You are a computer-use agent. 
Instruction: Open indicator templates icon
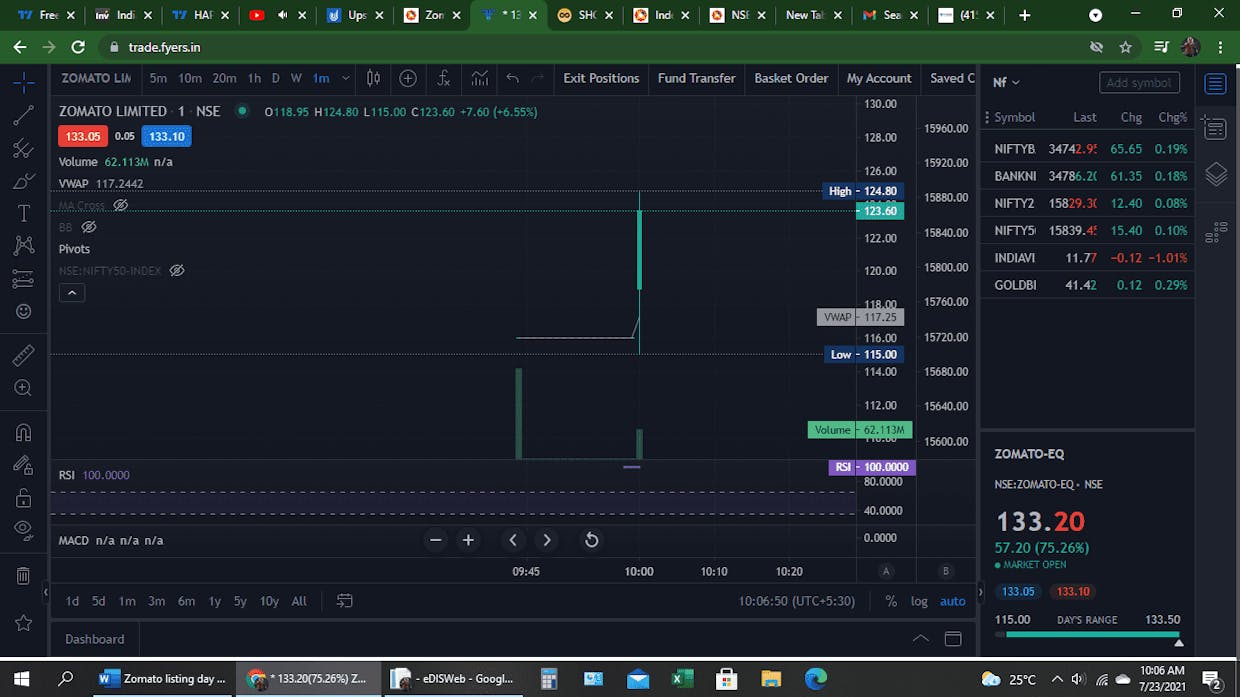tap(480, 78)
